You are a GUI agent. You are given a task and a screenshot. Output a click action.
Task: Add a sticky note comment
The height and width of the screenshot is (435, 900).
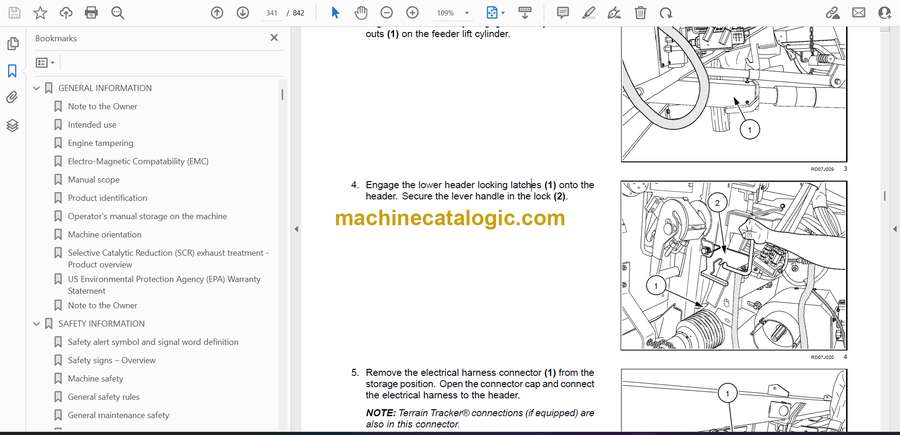(x=563, y=13)
